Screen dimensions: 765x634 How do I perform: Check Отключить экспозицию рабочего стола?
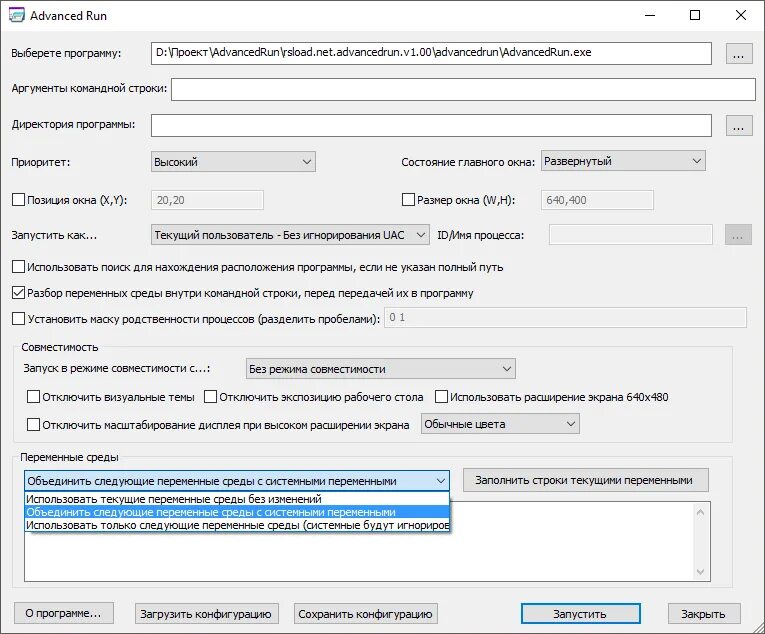[x=210, y=397]
